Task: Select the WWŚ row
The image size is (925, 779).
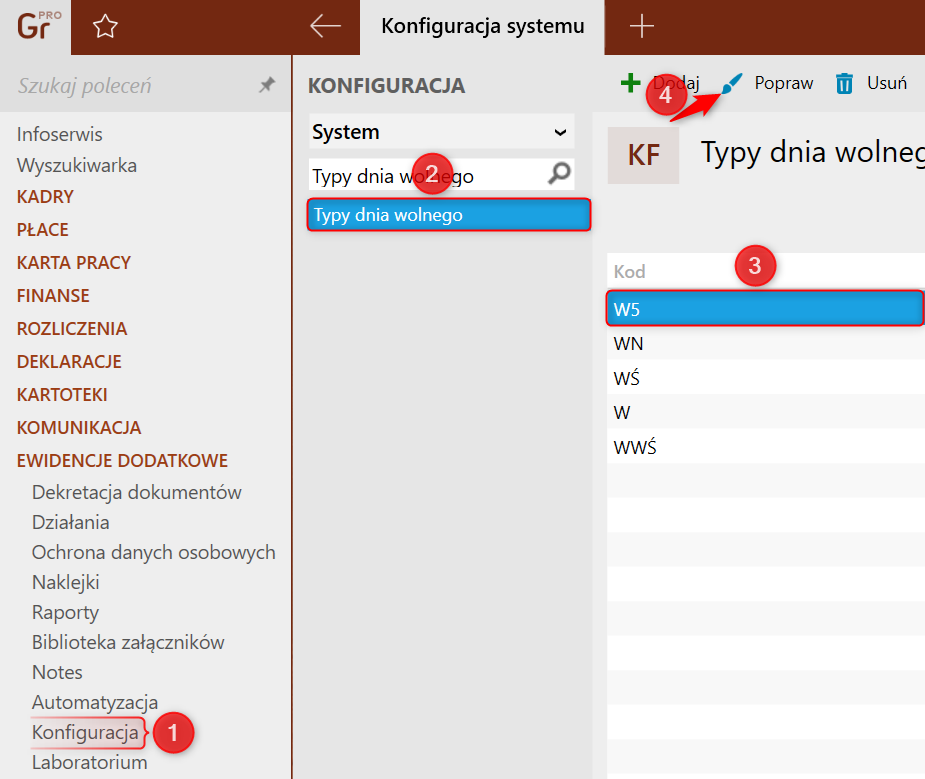Action: 765,446
